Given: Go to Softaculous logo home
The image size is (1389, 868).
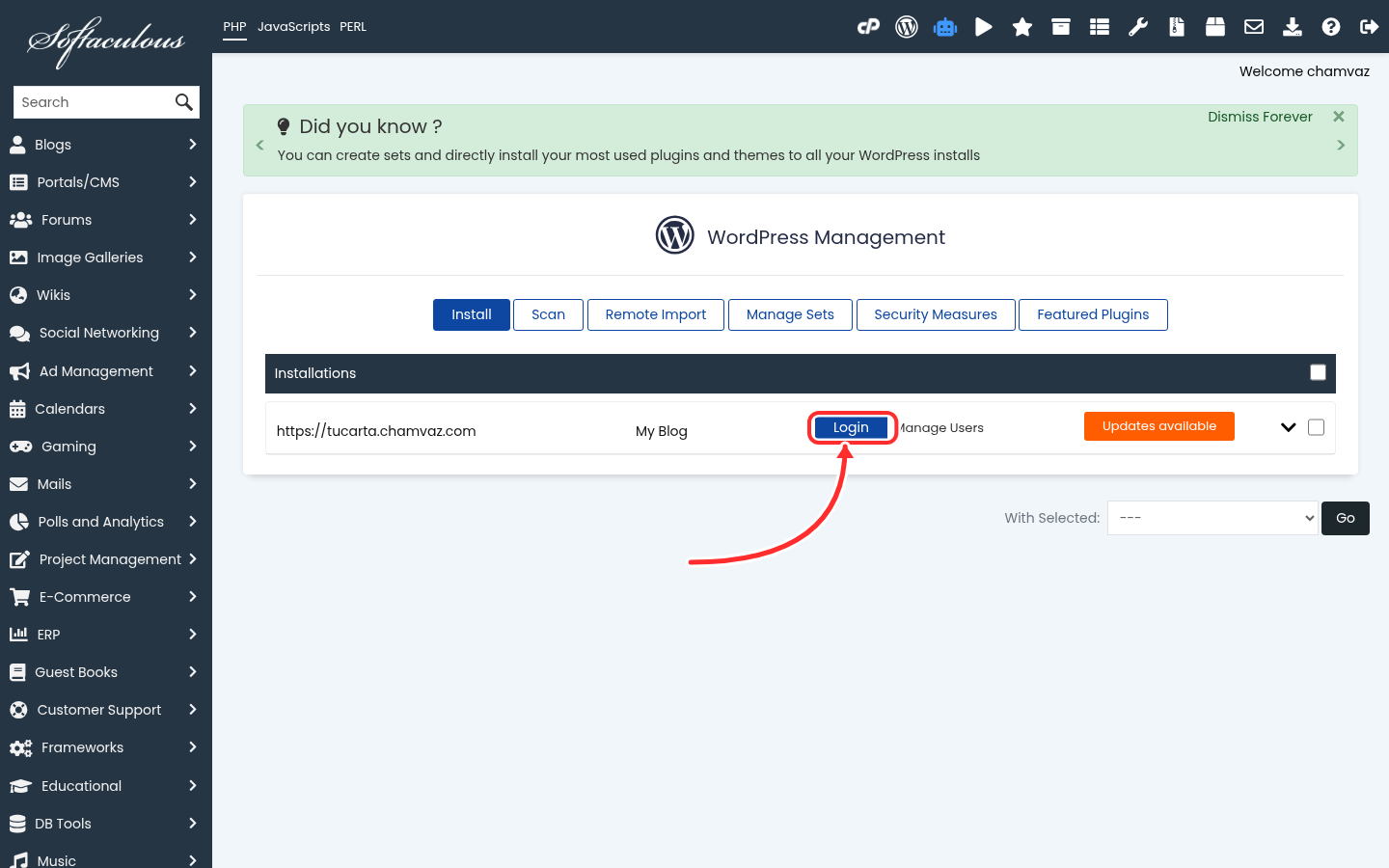Looking at the screenshot, I should (x=106, y=41).
